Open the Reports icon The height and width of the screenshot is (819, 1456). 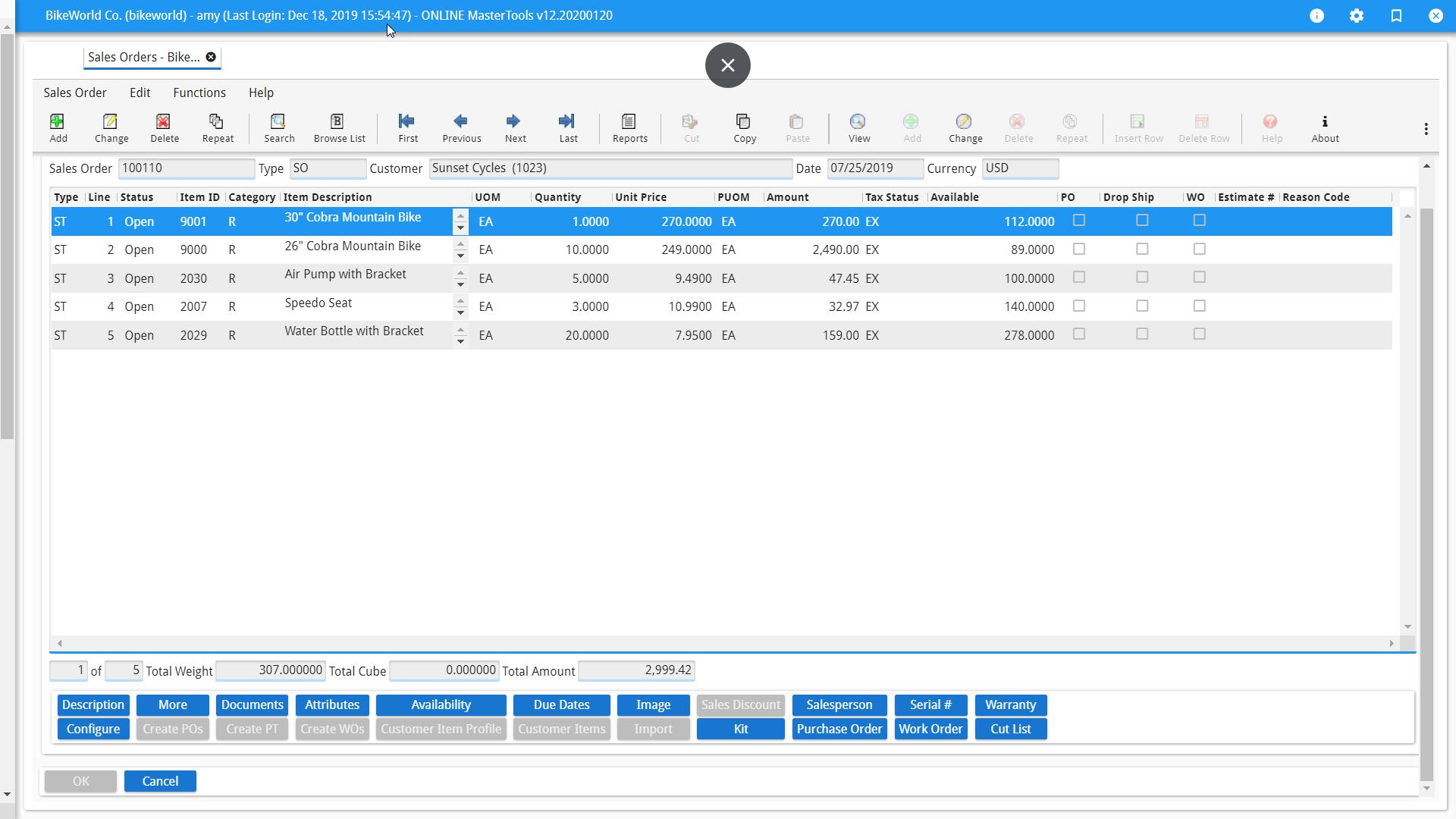[x=629, y=127]
